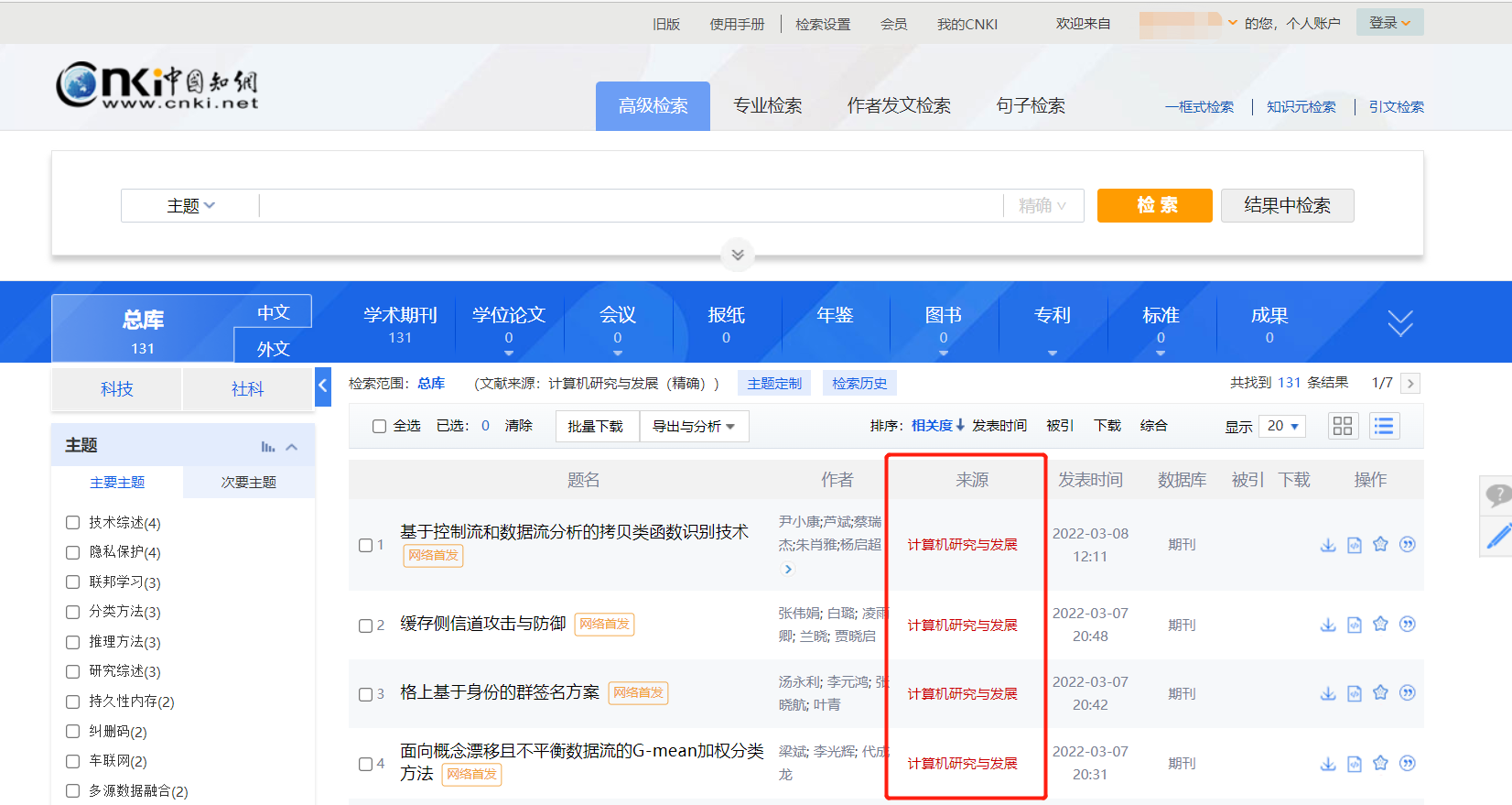Screen dimensions: 1512x805
Task: Check the box for result row 1
Action: [365, 546]
